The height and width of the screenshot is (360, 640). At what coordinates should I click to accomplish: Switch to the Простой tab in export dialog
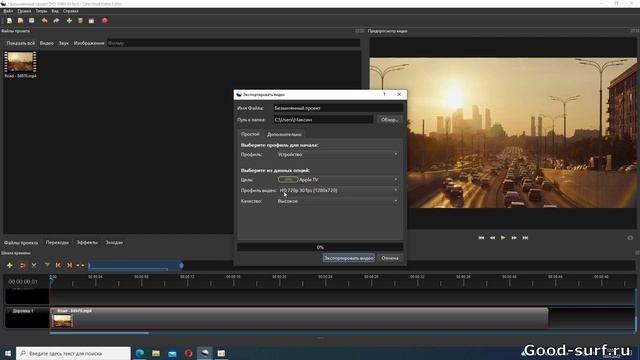(250, 134)
